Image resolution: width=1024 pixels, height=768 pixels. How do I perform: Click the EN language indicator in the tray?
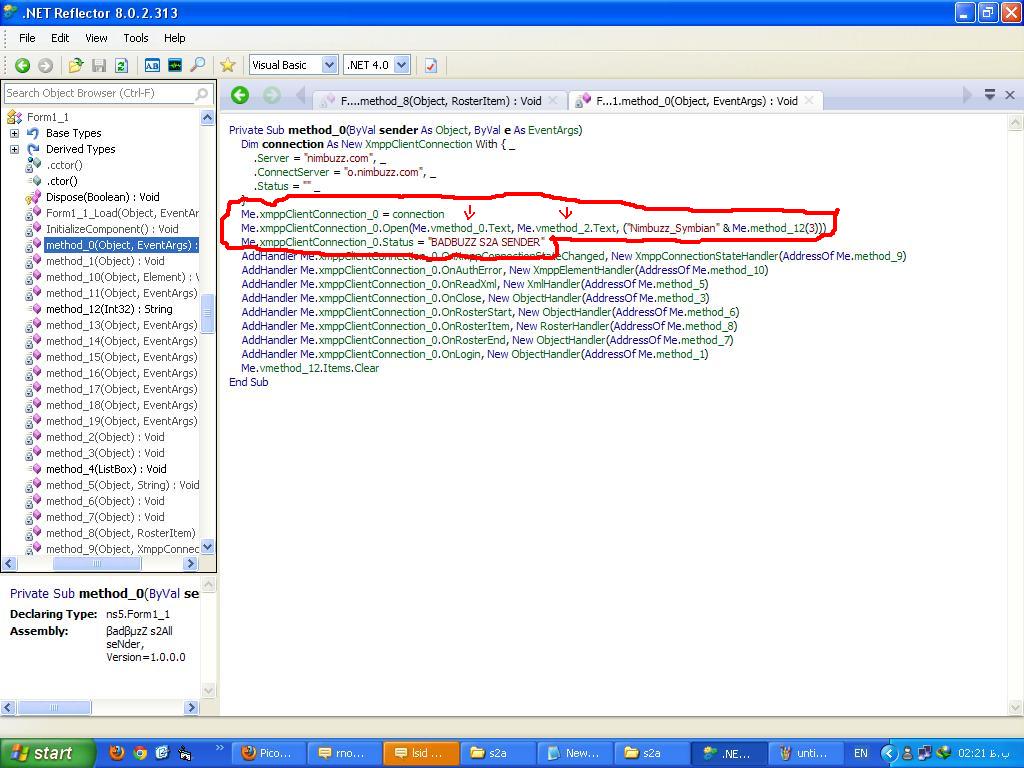pyautogui.click(x=861, y=753)
